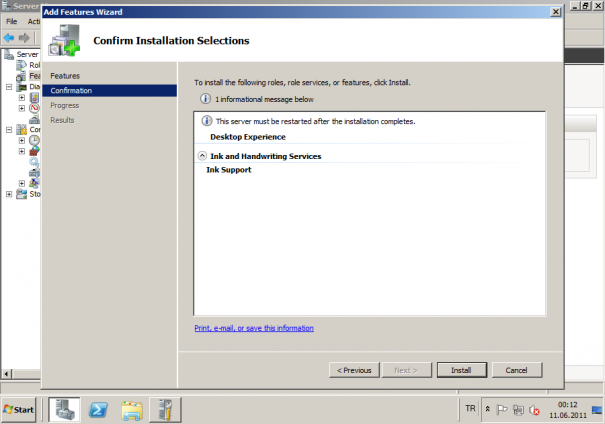Click the Install button

click(461, 370)
